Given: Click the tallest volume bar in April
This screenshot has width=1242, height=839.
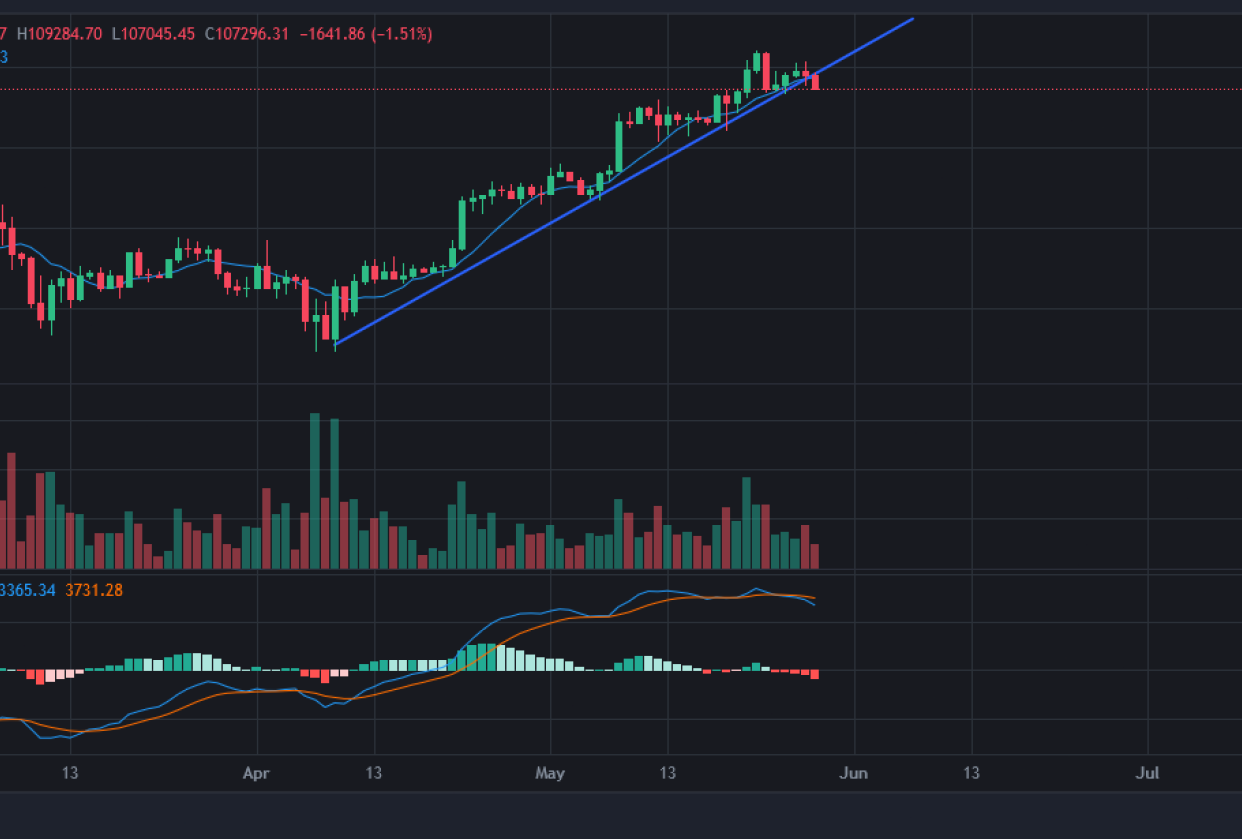Looking at the screenshot, I should (x=315, y=490).
